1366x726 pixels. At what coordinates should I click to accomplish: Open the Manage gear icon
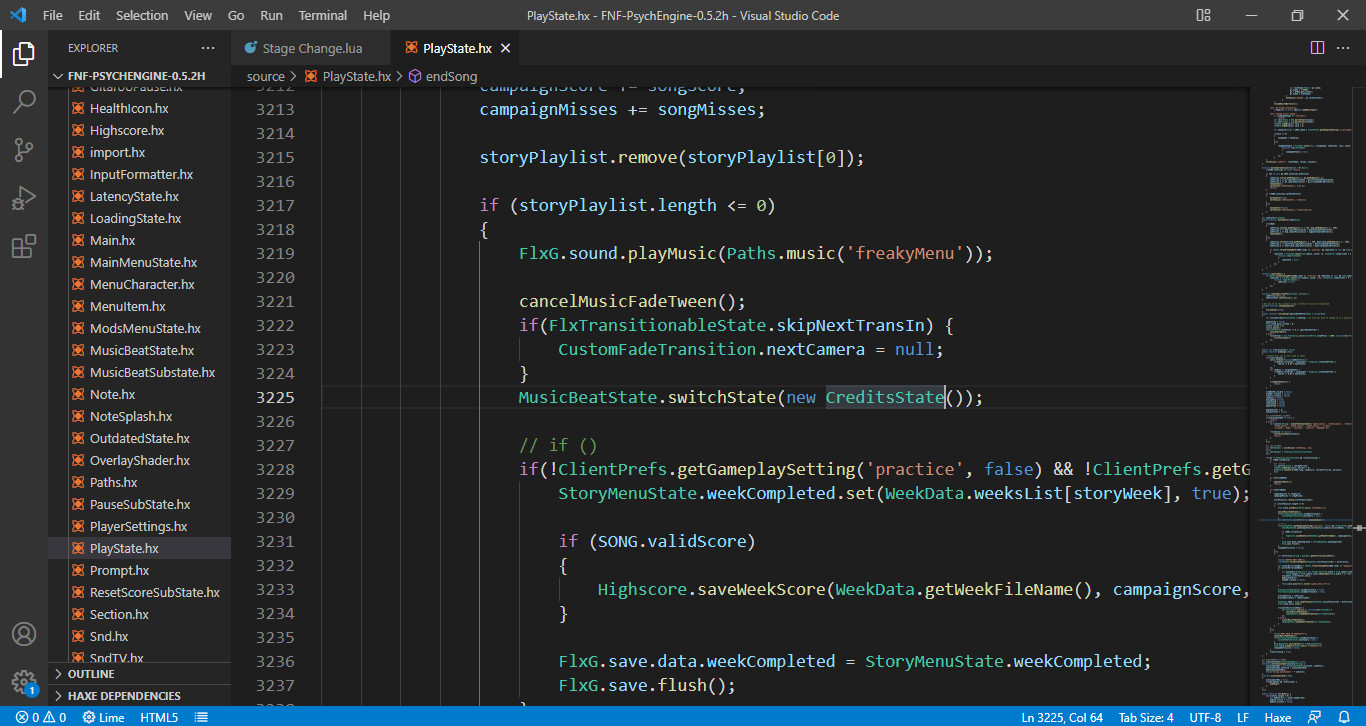24,682
